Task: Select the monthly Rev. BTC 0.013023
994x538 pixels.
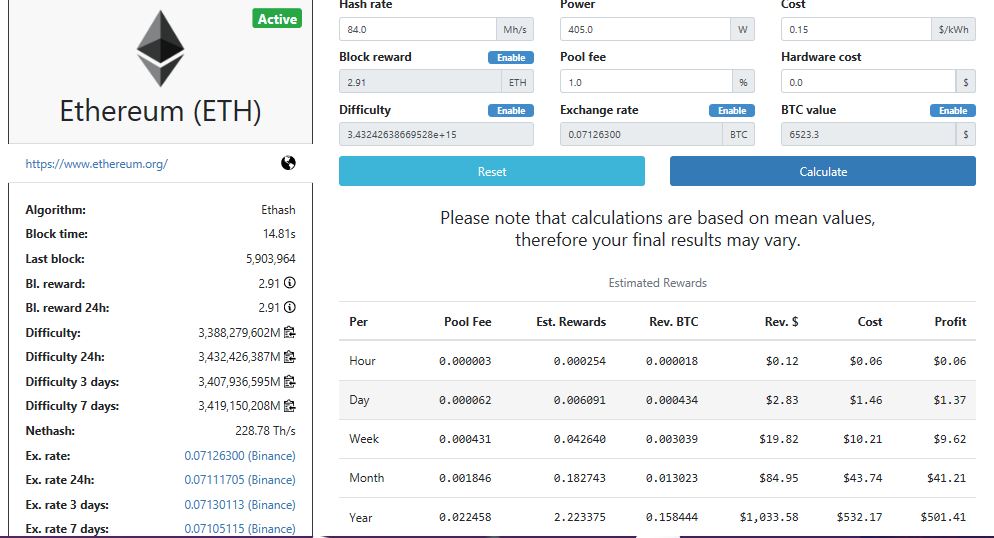Action: click(x=672, y=478)
